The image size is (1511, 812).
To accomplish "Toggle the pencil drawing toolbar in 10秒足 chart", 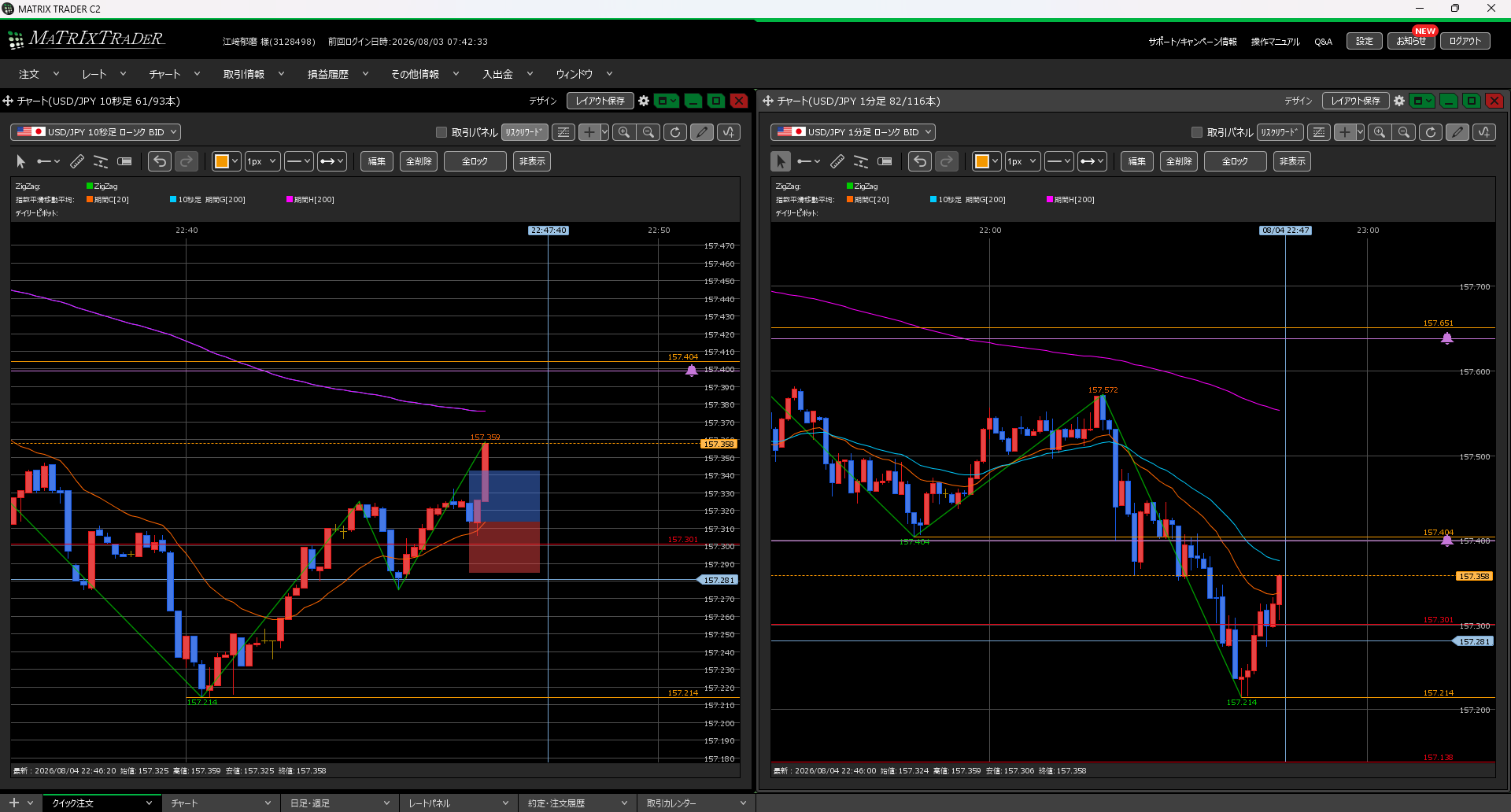I will pyautogui.click(x=702, y=132).
